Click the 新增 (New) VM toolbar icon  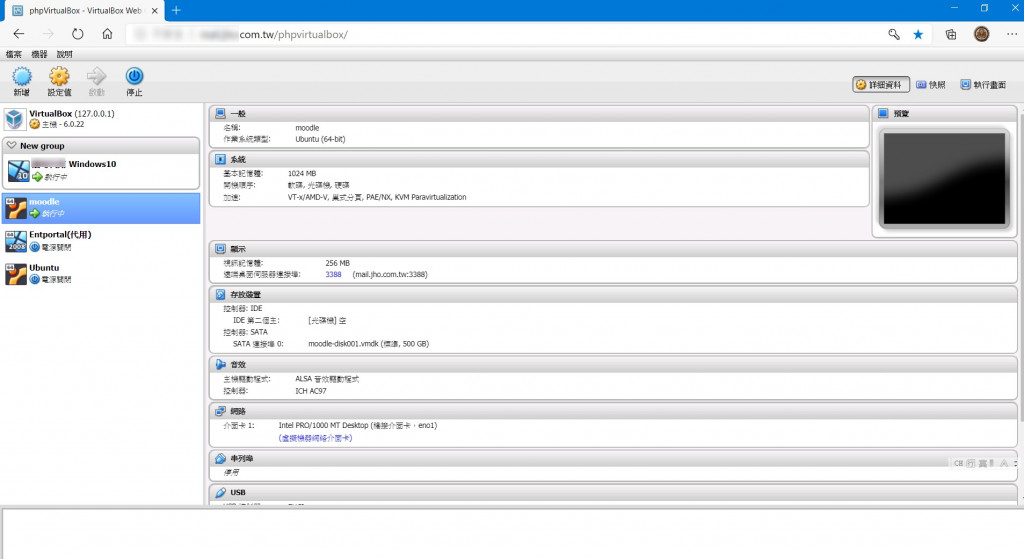[22, 76]
